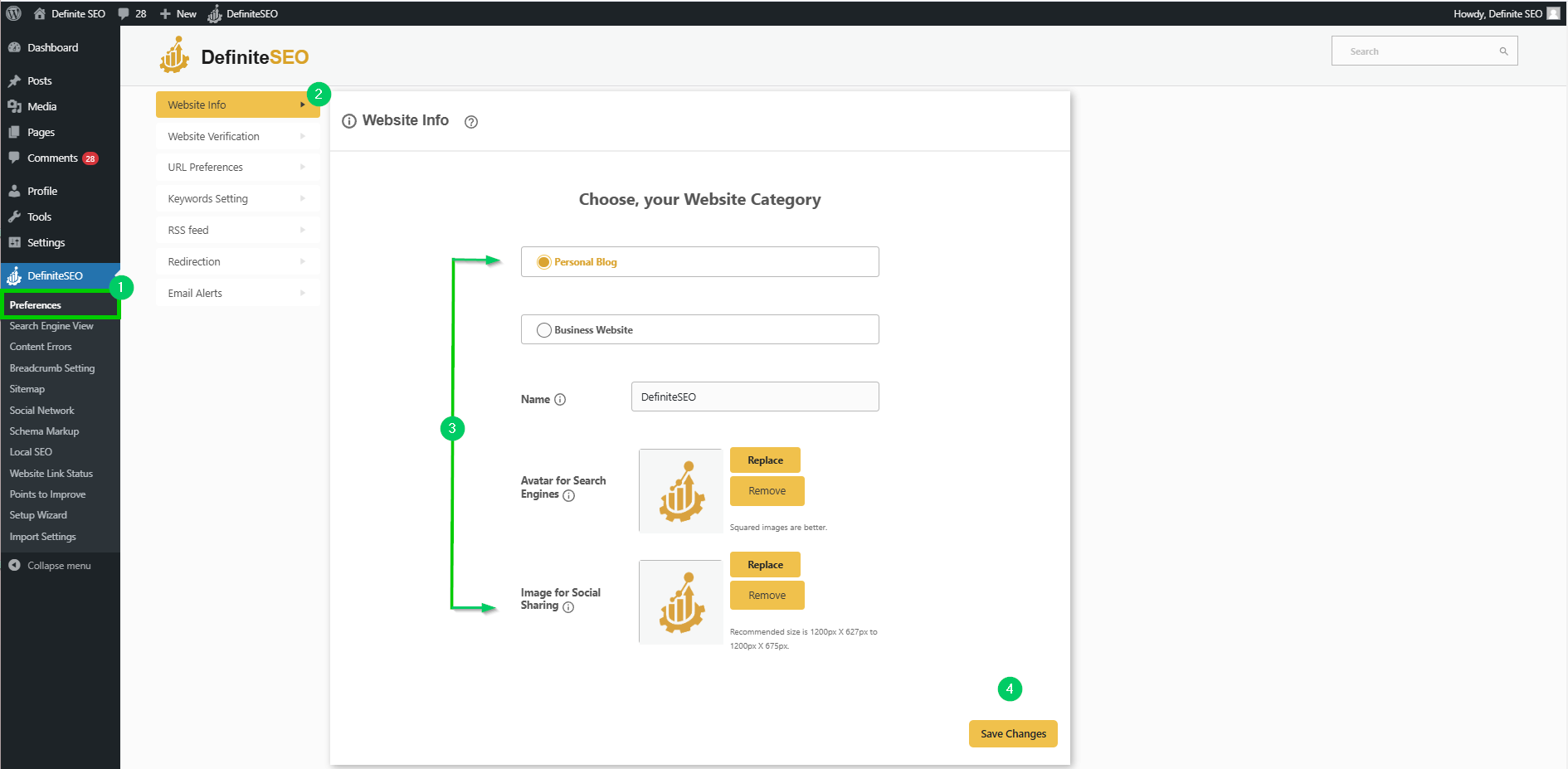Replace the Avatar for Search Engines image
The width and height of the screenshot is (1568, 769).
pyautogui.click(x=765, y=460)
